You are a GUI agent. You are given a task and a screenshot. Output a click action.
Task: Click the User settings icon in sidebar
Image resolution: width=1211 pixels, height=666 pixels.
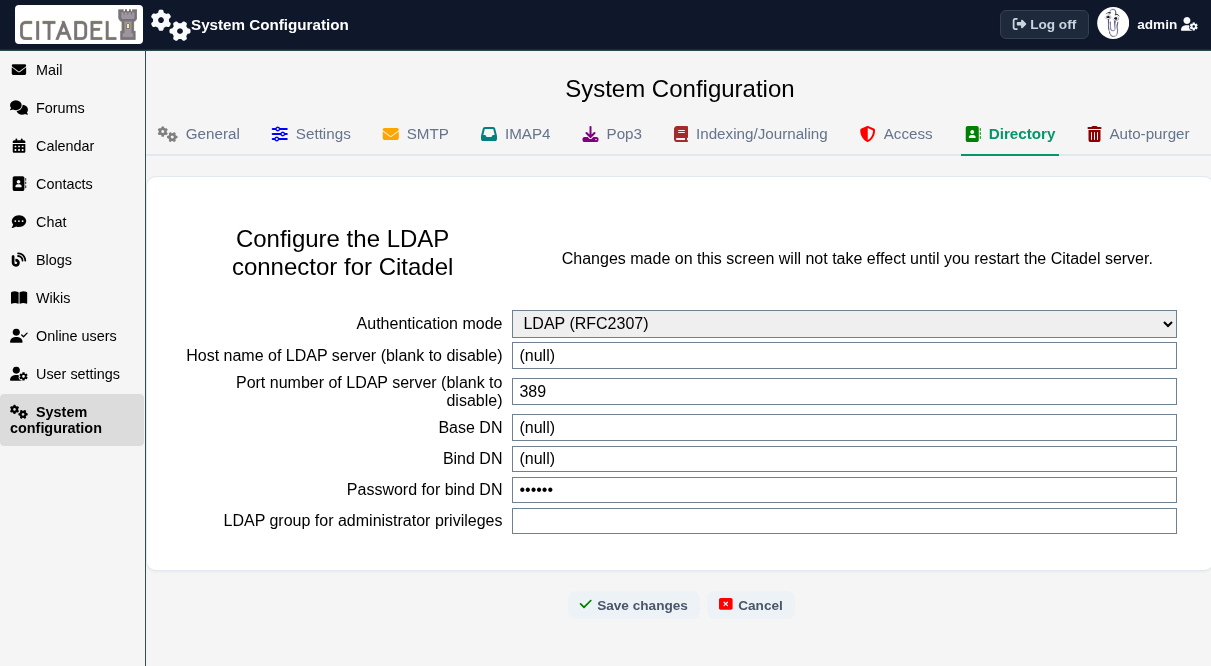[x=19, y=374]
